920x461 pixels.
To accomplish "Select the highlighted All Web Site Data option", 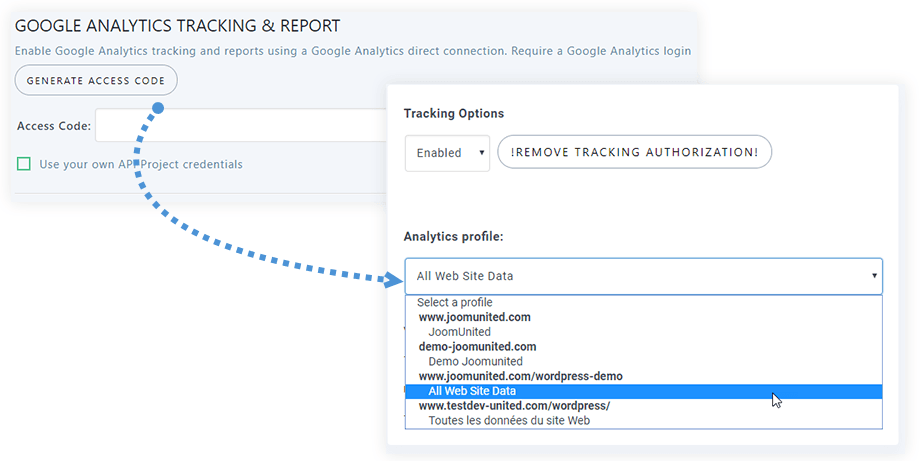I will 644,391.
